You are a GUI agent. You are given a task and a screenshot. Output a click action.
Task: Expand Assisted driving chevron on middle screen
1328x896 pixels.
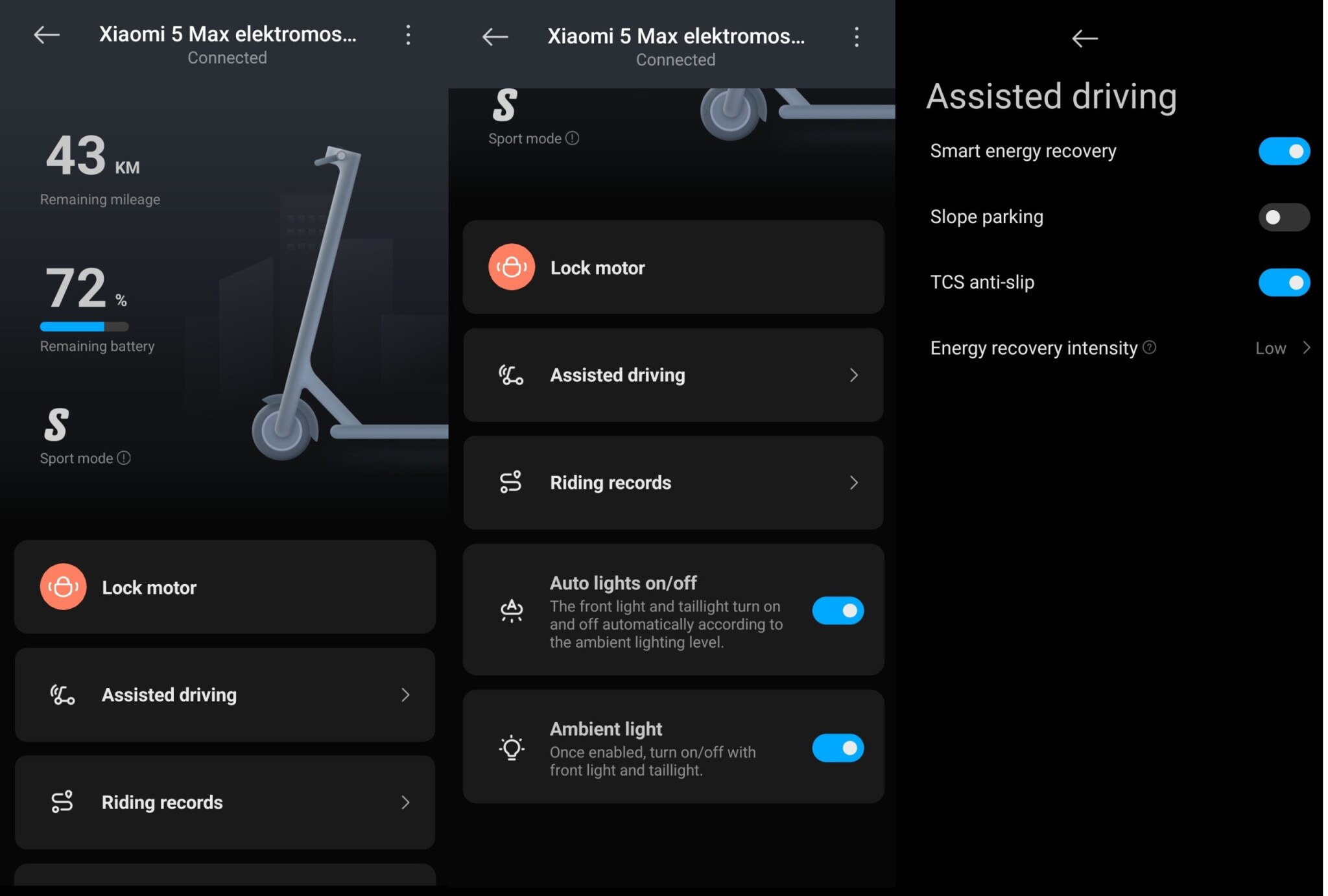pos(854,375)
